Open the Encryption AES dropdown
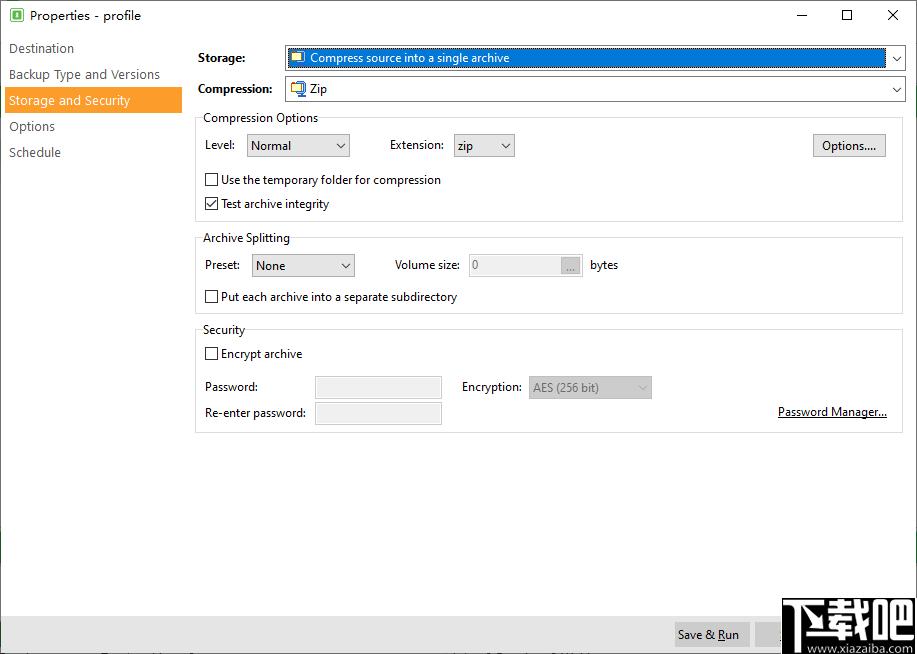The image size is (917, 654). tap(590, 387)
